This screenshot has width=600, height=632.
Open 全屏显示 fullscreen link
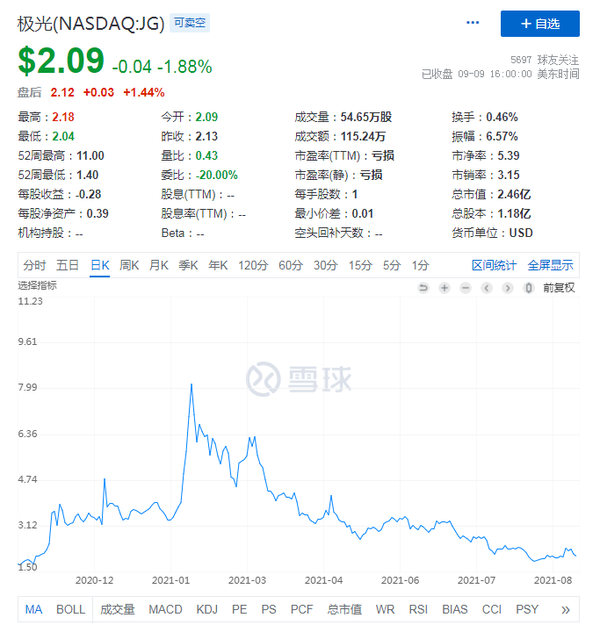(x=550, y=265)
